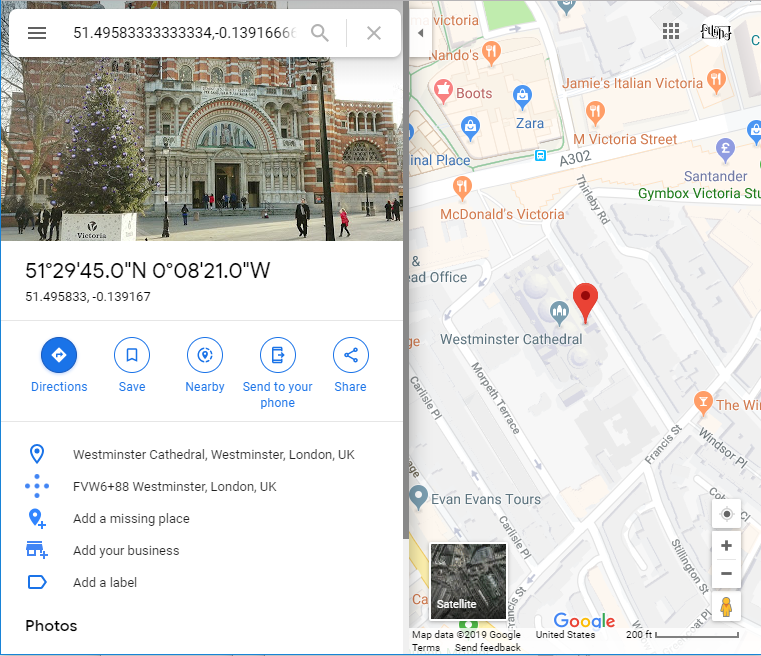Click Westminster Cathedral address row
Viewport: 761px width, 656px height.
[x=201, y=455]
